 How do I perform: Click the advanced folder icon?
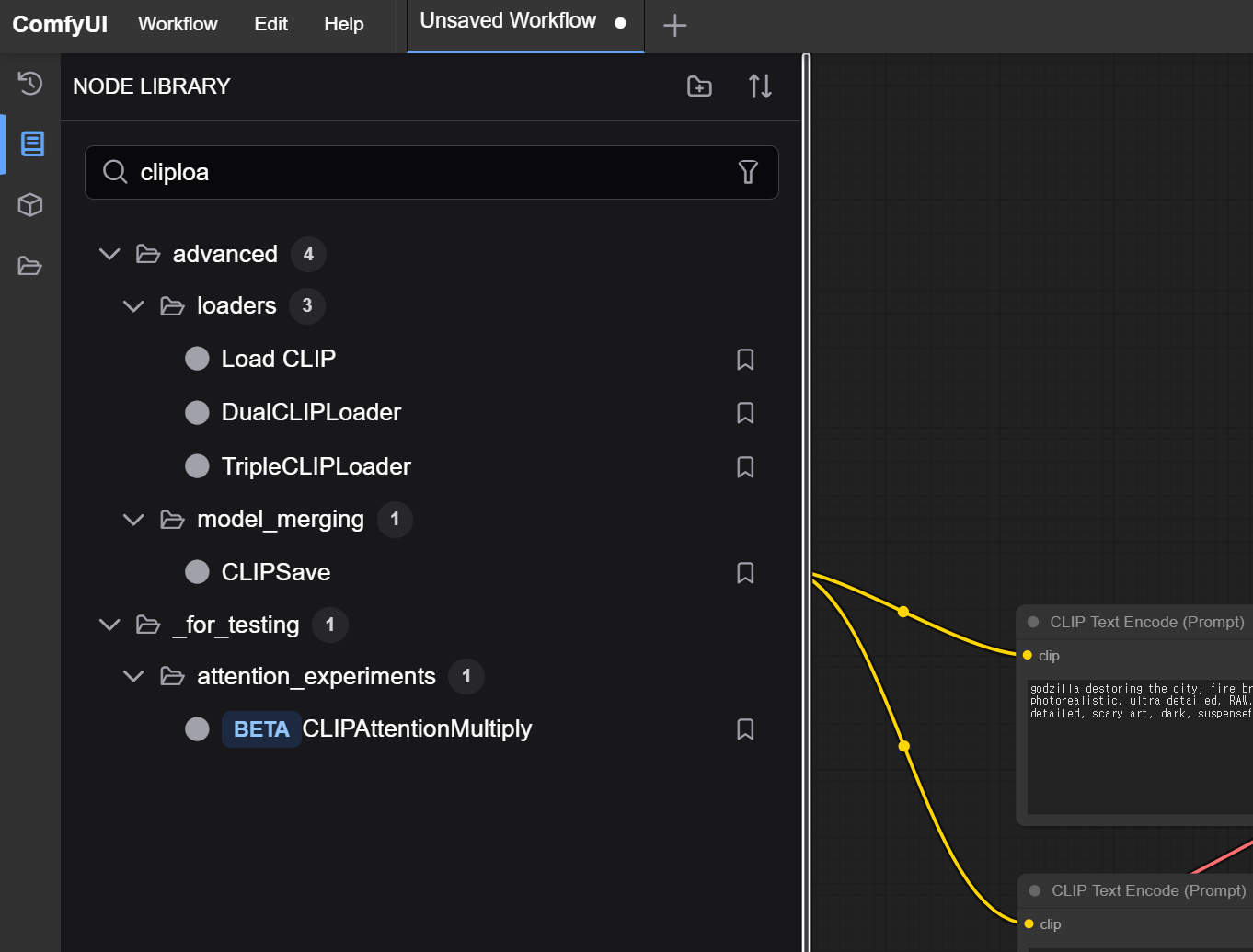pyautogui.click(x=148, y=254)
